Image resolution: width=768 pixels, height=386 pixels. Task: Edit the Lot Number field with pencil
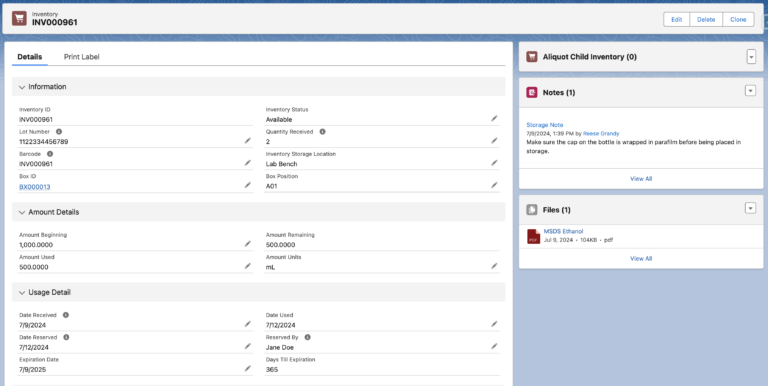pos(248,141)
